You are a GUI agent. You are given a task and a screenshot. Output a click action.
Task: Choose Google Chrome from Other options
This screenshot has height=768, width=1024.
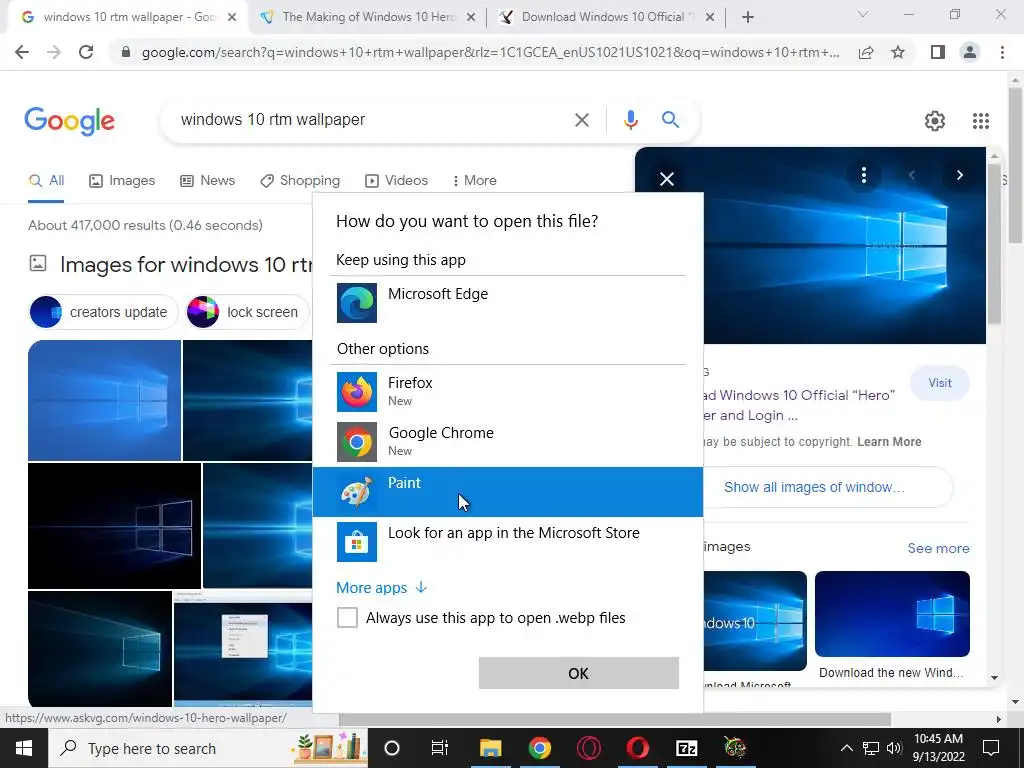coord(507,441)
